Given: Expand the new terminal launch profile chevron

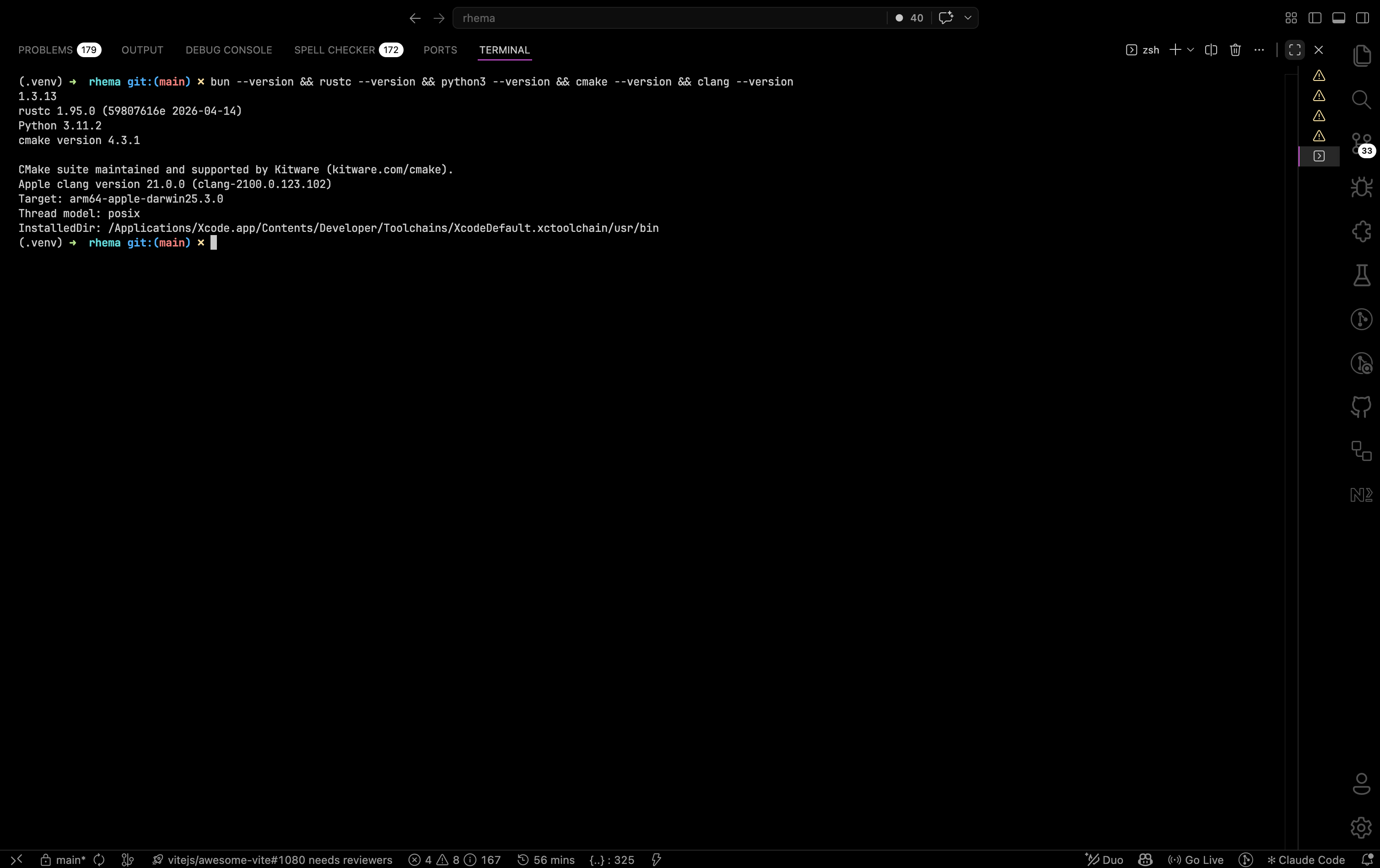Looking at the screenshot, I should 1190,50.
